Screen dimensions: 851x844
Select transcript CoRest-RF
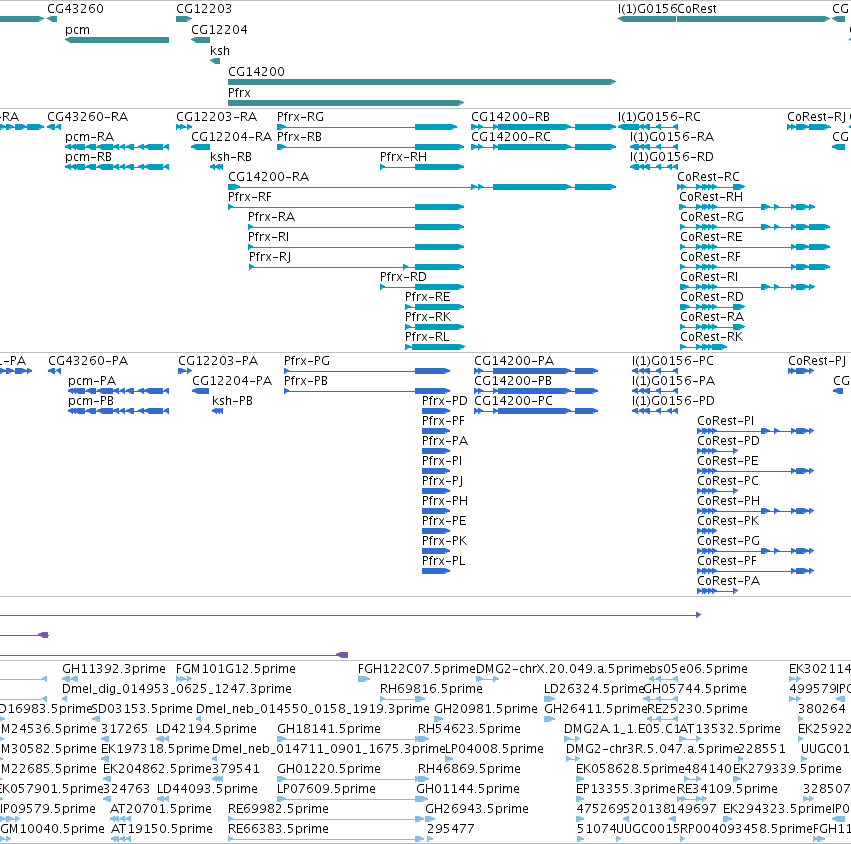[755, 267]
